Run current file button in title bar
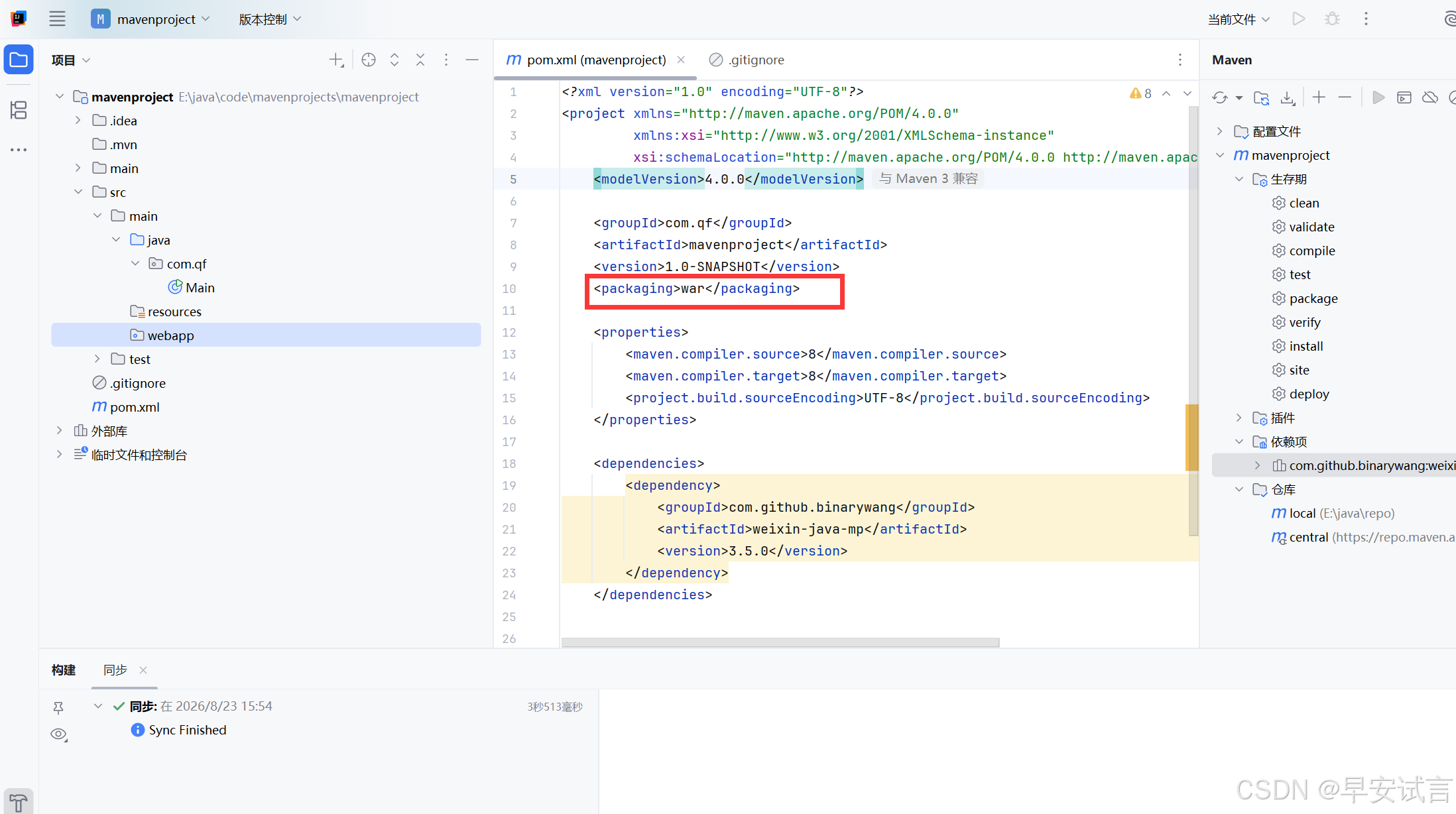 (x=1299, y=19)
